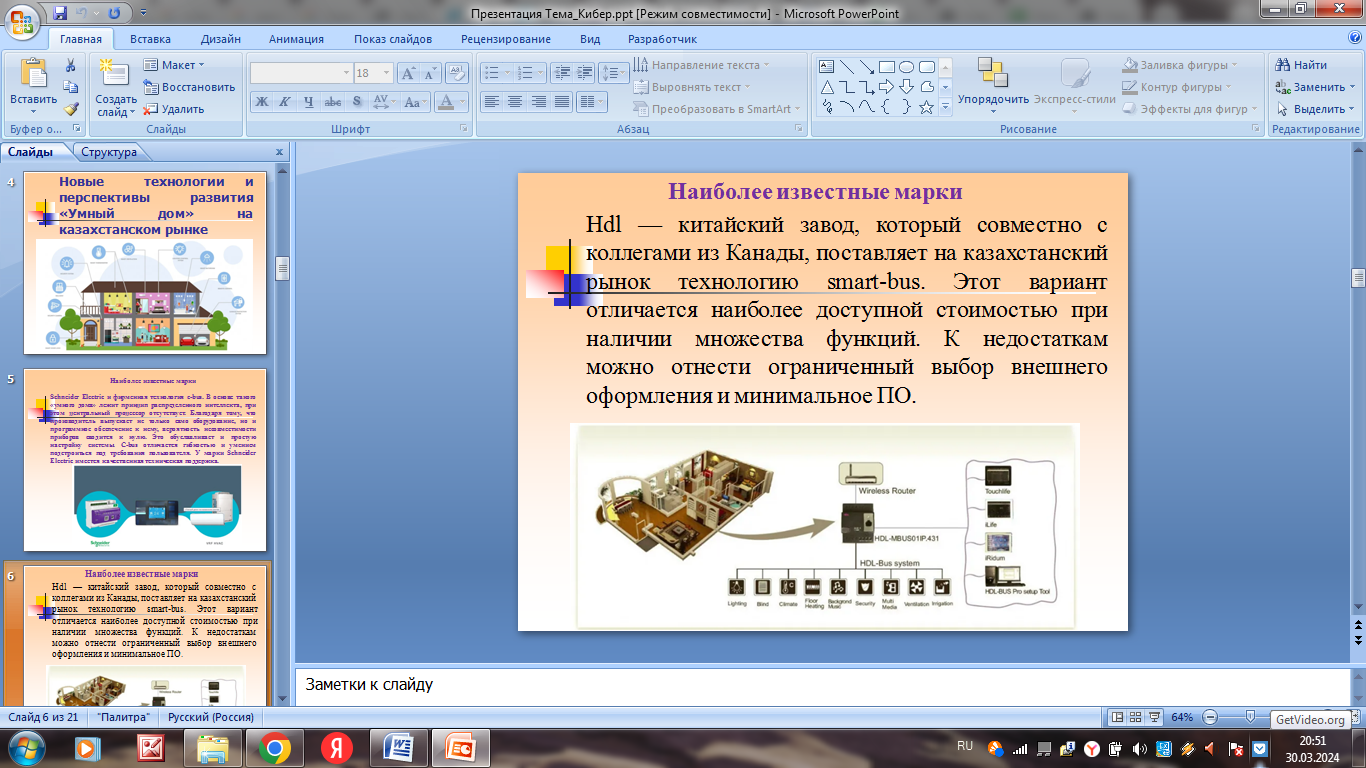1366x768 pixels.
Task: Select the five-point star shape
Action: (x=927, y=107)
